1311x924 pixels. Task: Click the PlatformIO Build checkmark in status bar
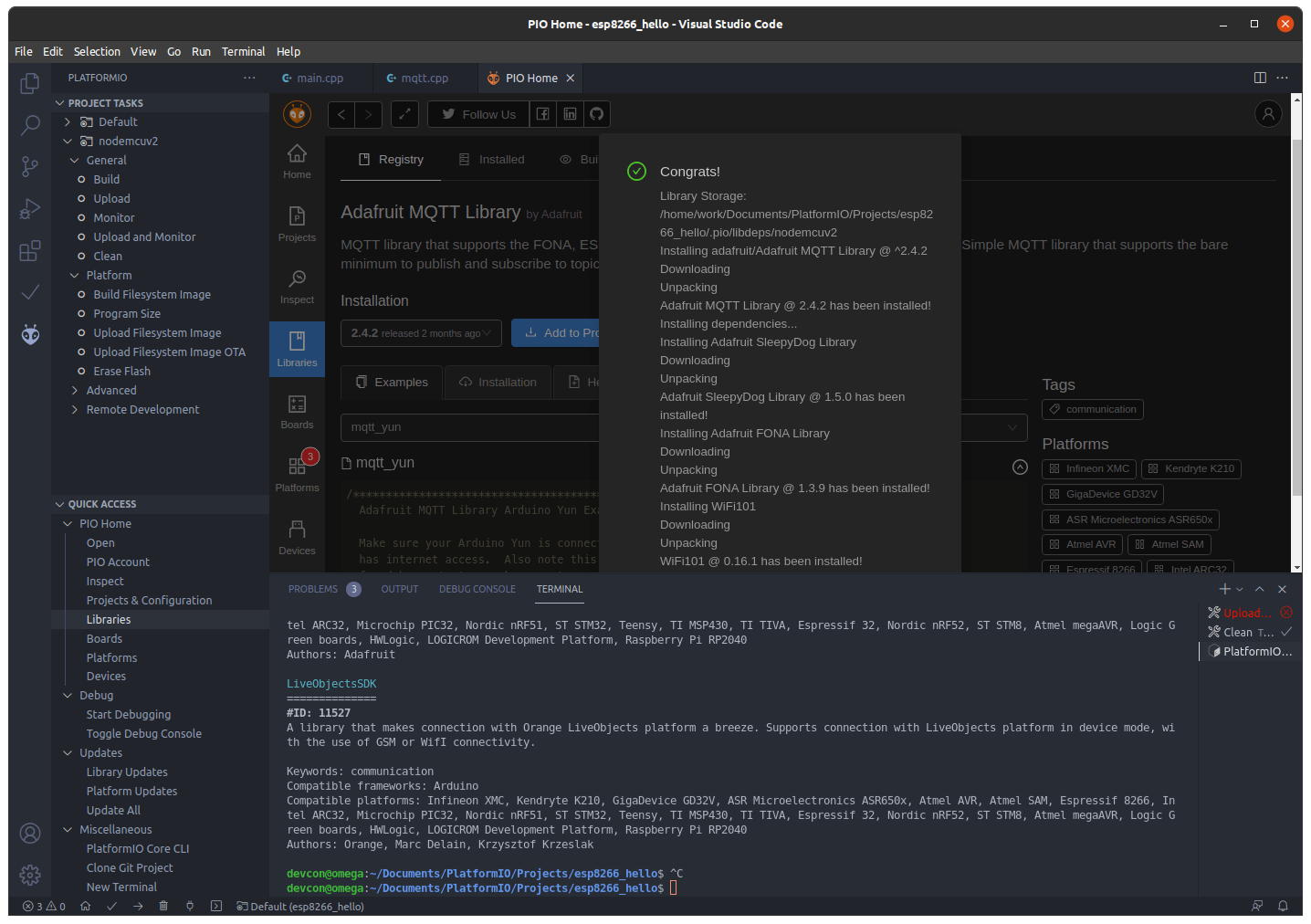pos(111,907)
